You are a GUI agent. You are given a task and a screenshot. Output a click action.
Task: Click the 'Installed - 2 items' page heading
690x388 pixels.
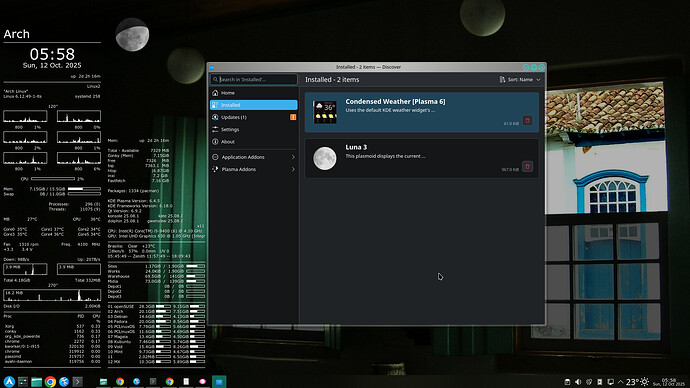(x=332, y=80)
